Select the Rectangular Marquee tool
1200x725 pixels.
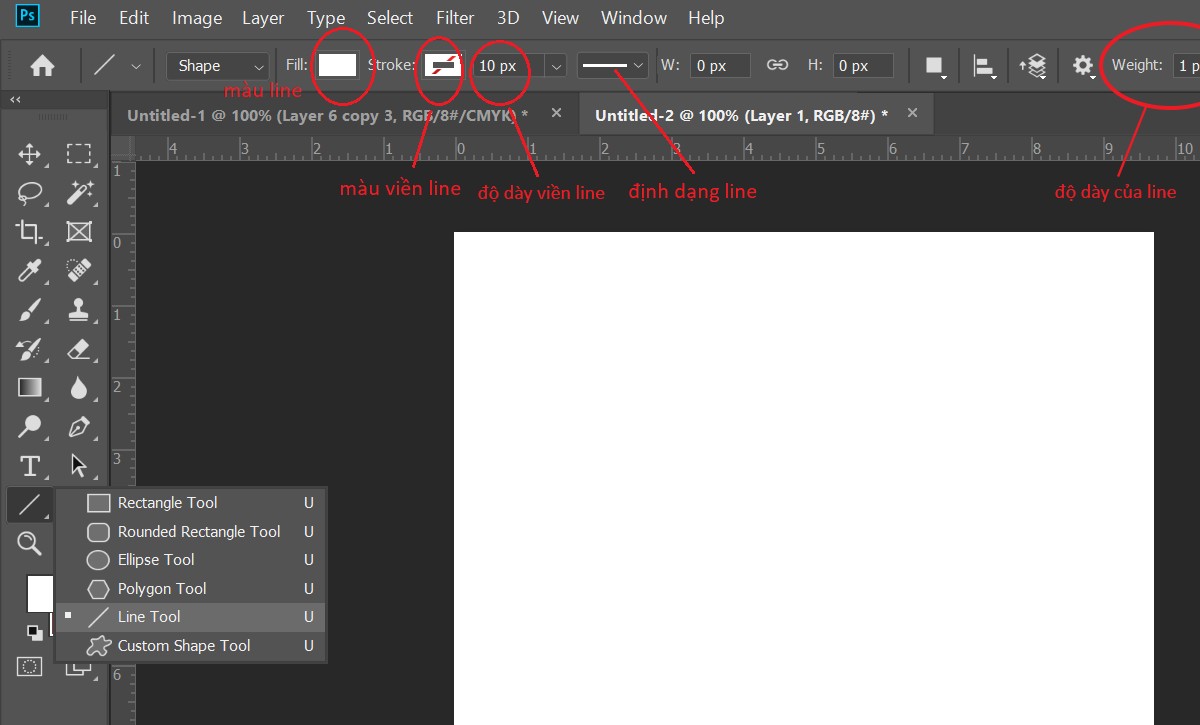[80, 154]
